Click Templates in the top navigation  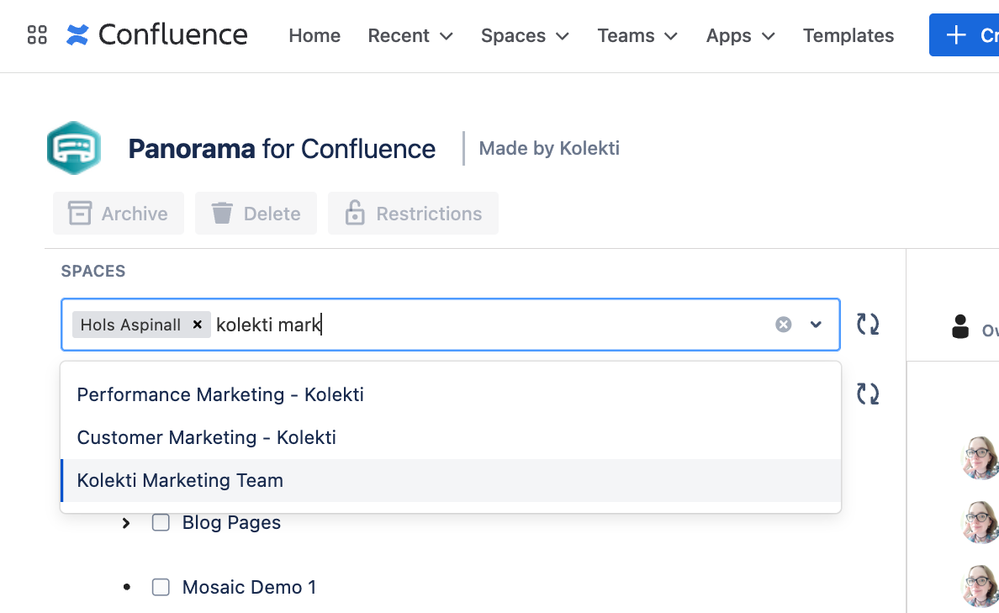pos(847,35)
